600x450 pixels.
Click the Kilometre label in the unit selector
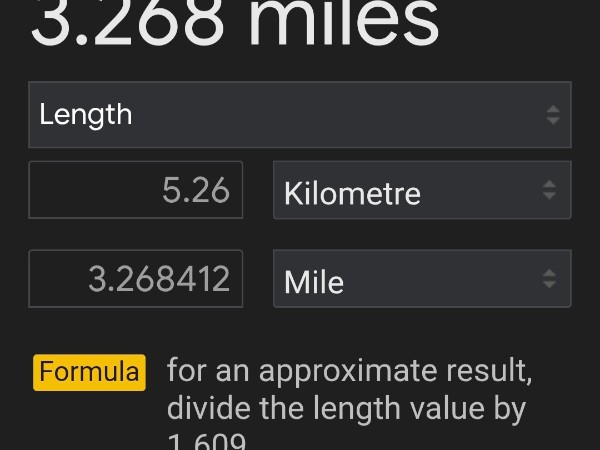point(352,192)
